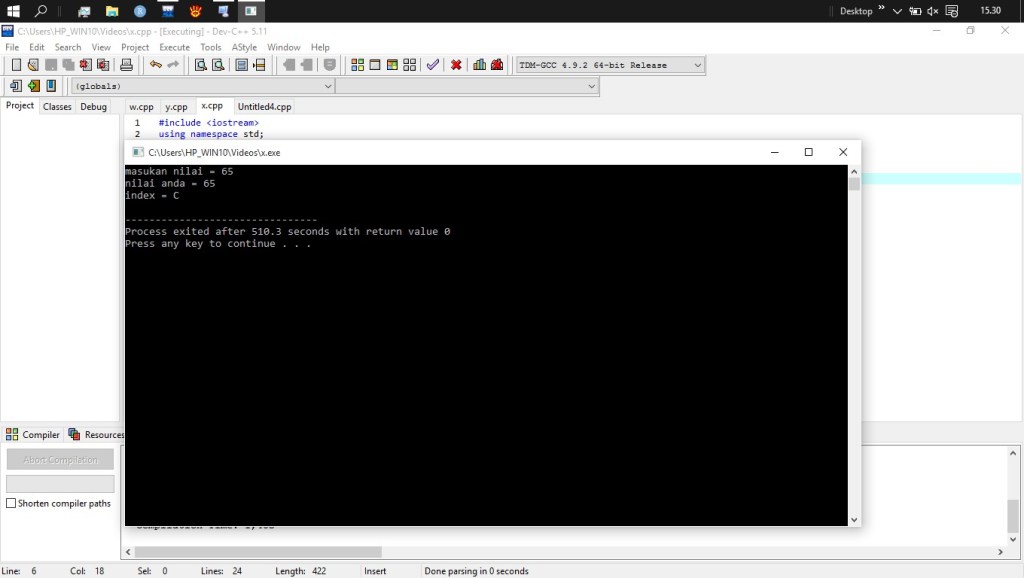
Task: Click the Windows Start button in taskbar
Action: [13, 11]
